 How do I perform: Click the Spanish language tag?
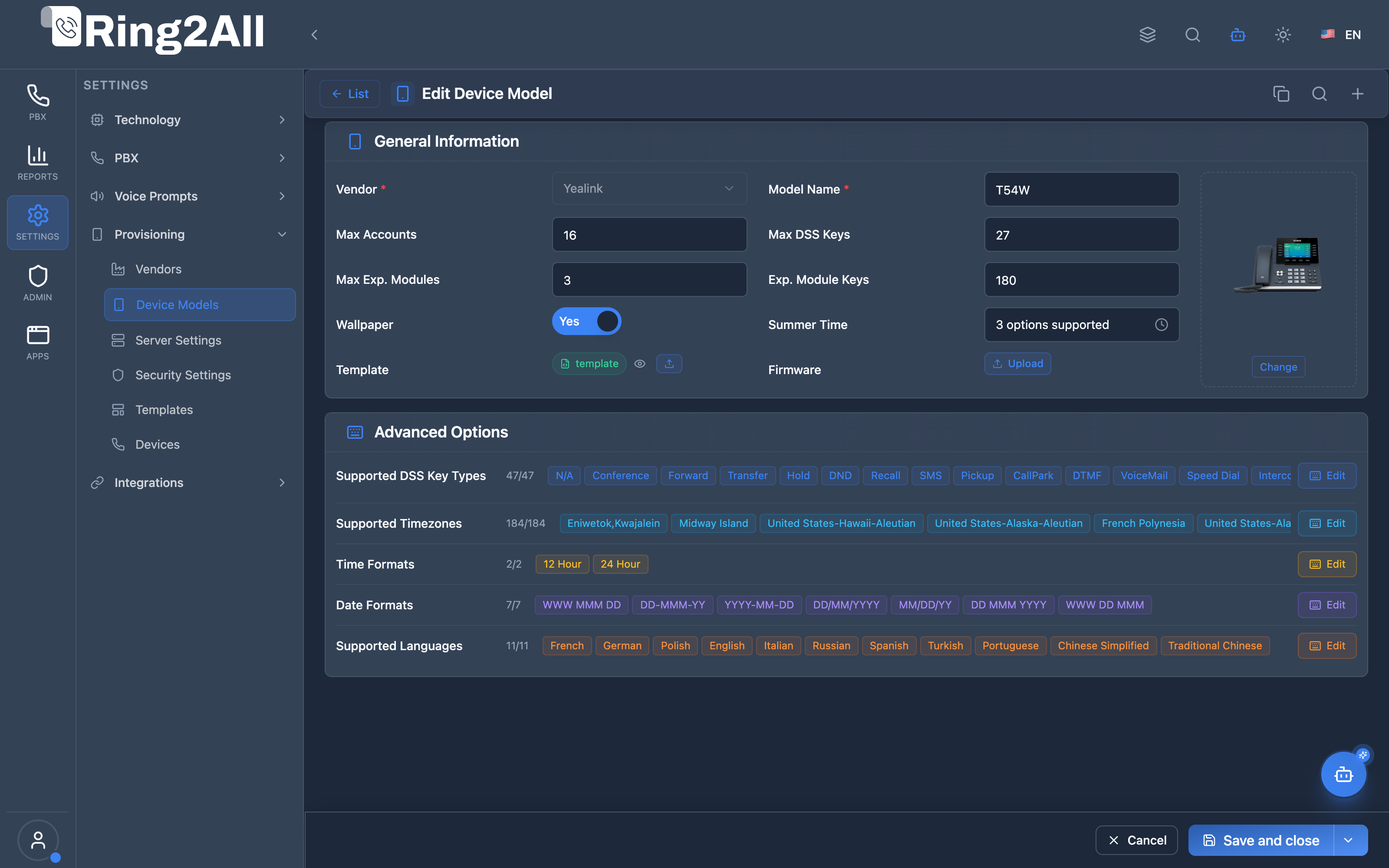(889, 646)
